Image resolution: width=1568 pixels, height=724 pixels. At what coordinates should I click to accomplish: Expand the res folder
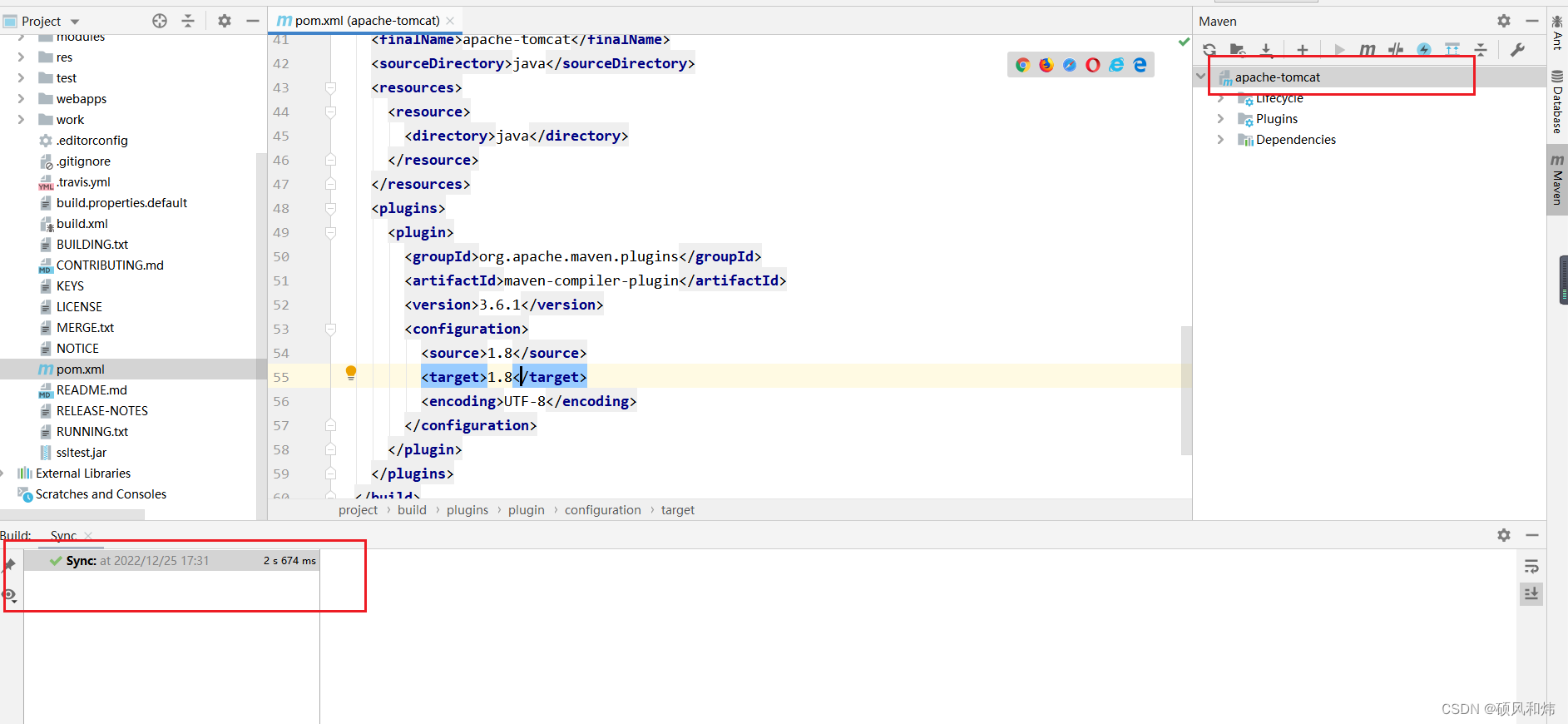click(21, 57)
